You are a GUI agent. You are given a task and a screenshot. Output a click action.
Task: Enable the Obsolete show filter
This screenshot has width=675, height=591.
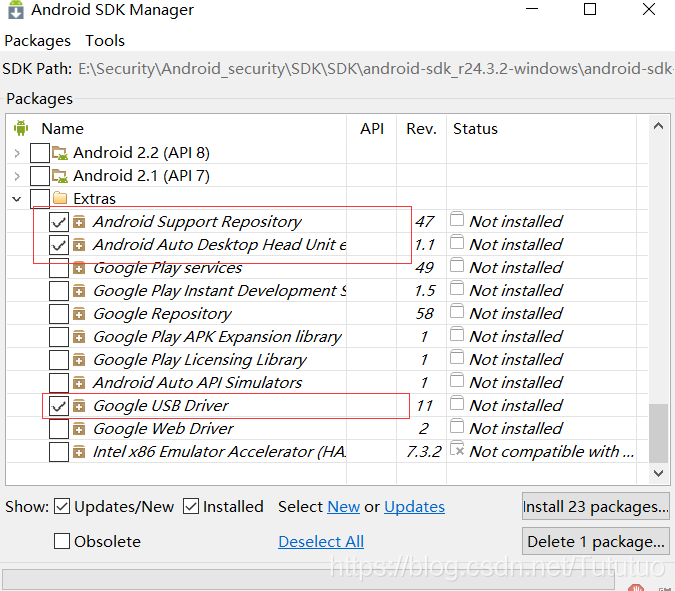[62, 541]
